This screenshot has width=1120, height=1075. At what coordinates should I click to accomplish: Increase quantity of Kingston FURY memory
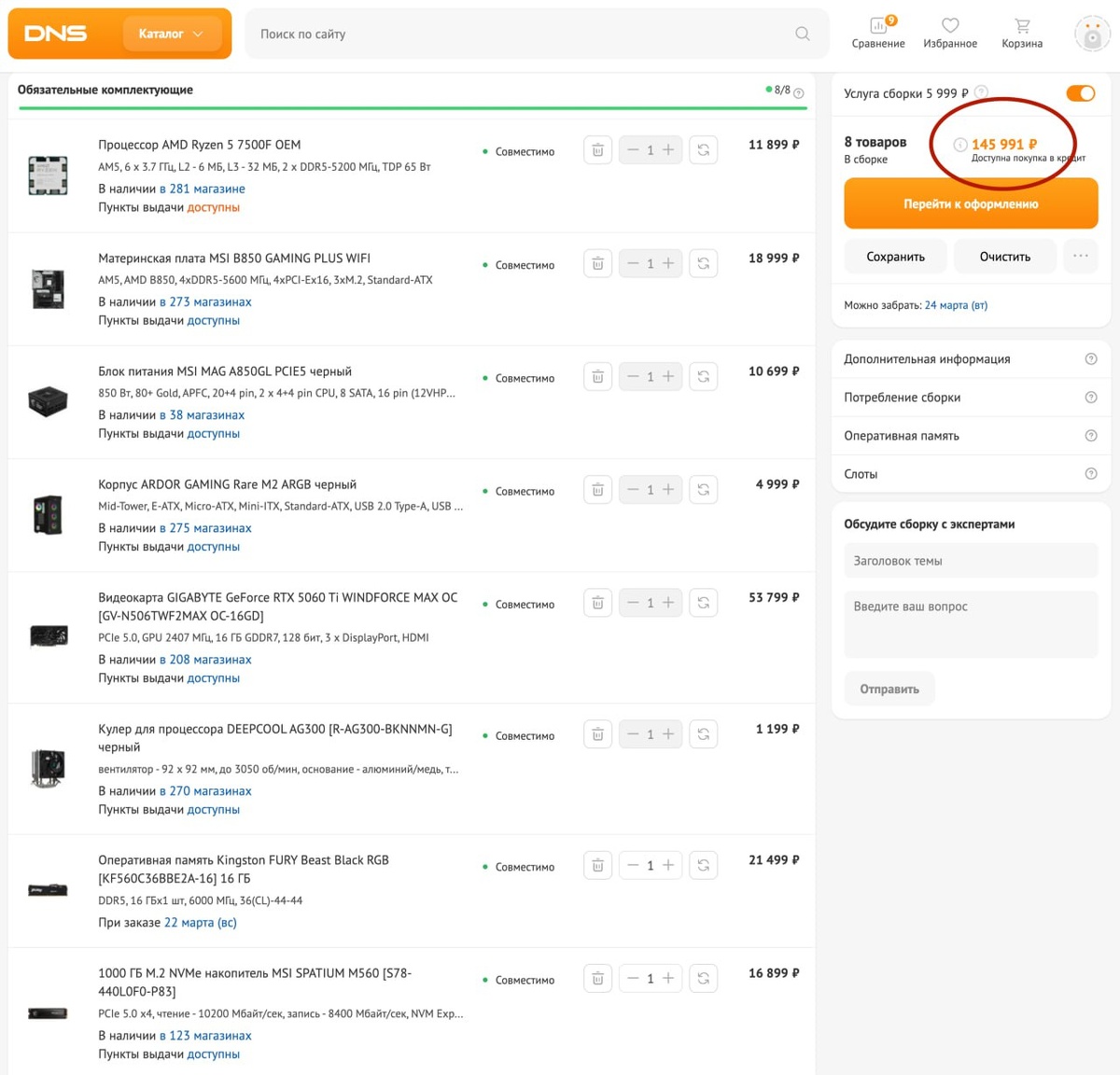668,866
